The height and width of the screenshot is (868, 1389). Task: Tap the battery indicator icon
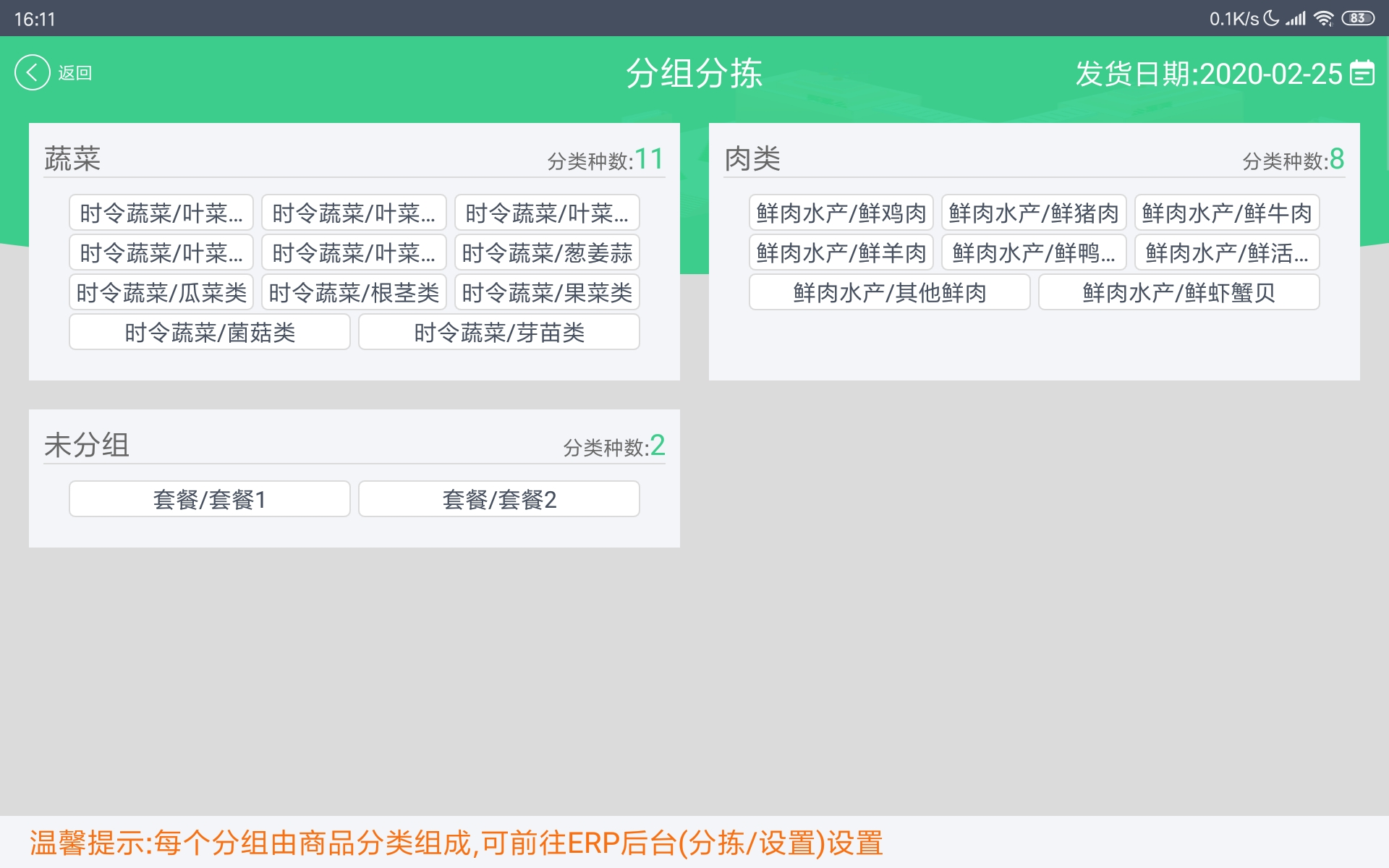coord(1358,19)
